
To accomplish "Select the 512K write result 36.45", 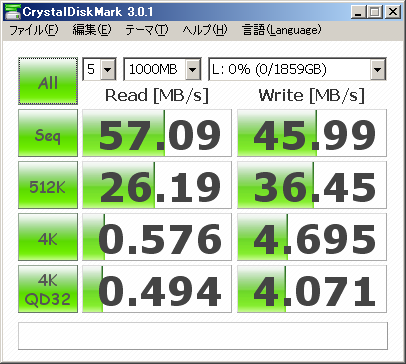I will 312,185.
